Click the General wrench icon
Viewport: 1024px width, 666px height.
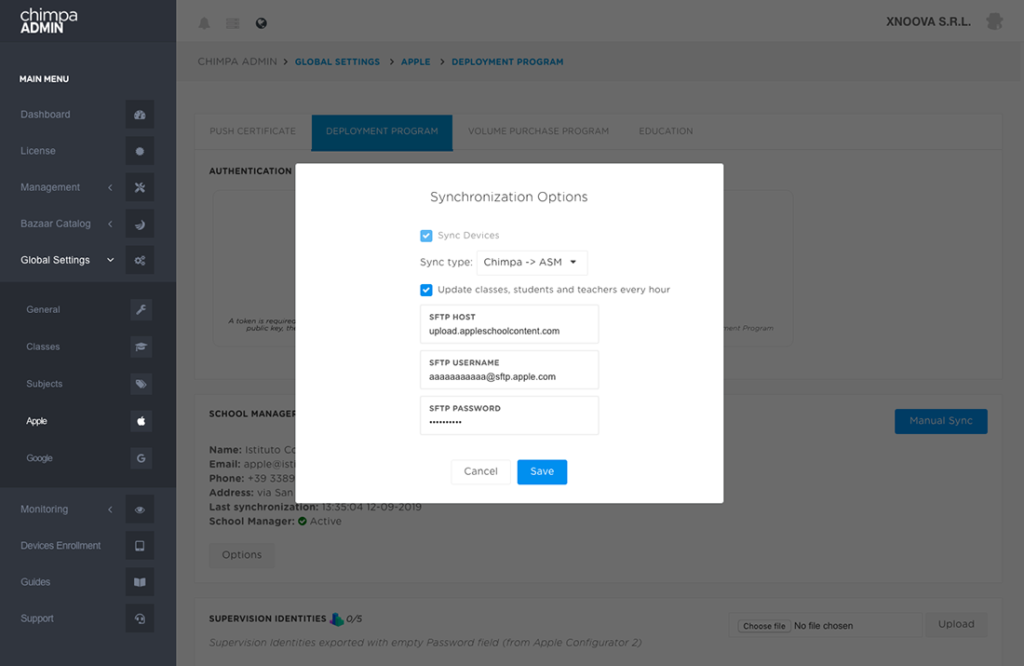tap(141, 309)
